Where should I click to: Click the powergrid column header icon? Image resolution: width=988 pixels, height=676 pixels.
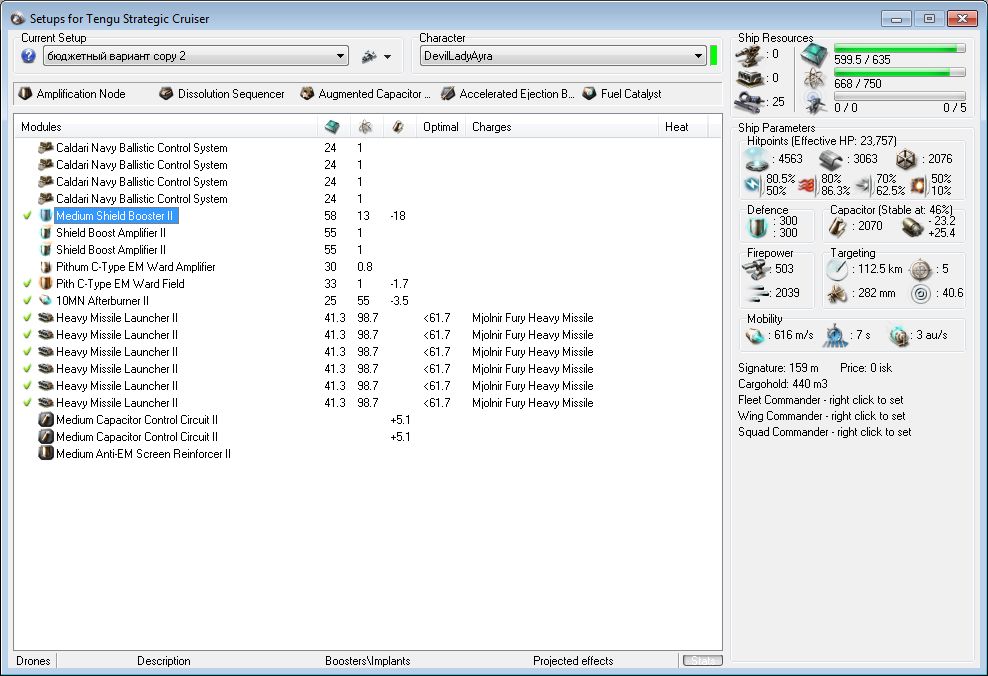click(x=365, y=127)
